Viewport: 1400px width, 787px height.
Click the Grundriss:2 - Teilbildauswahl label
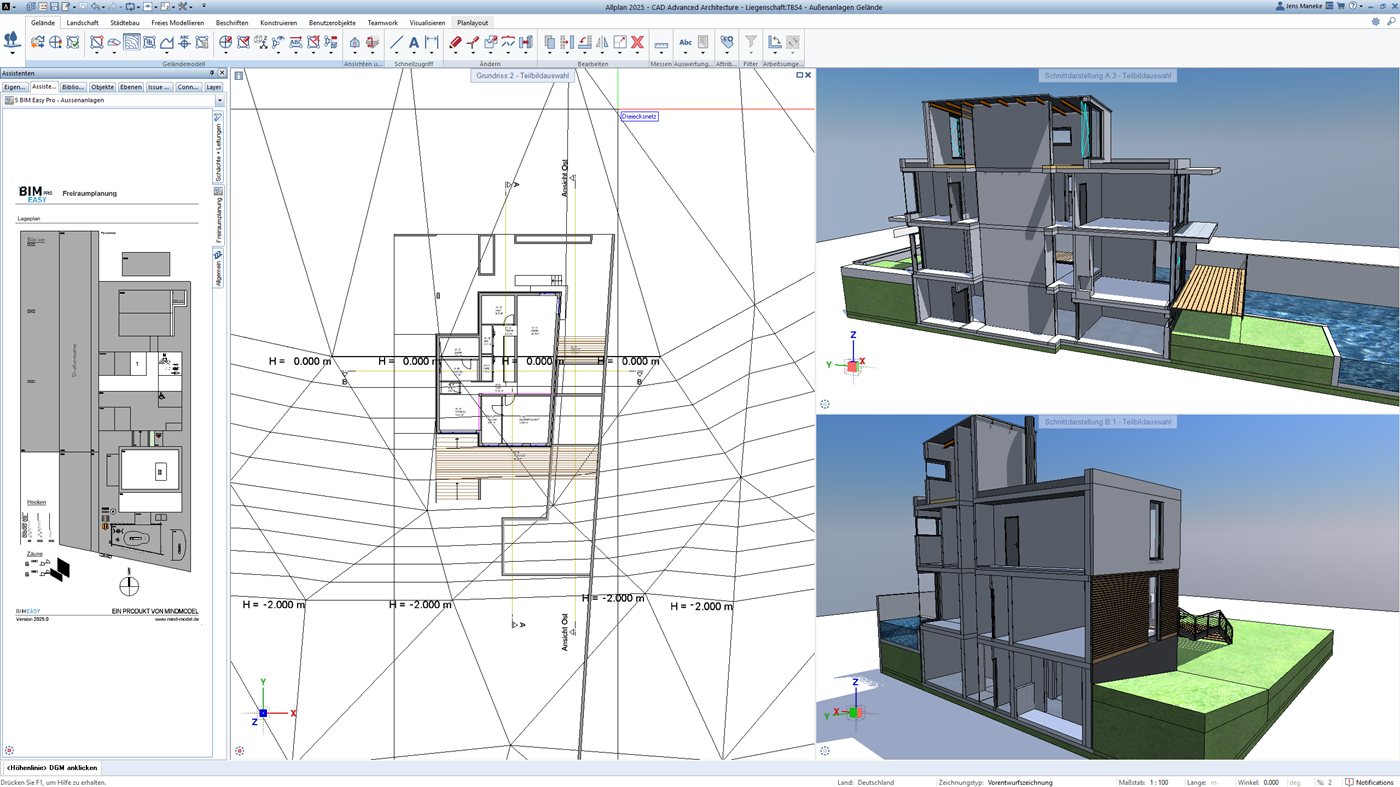pyautogui.click(x=523, y=75)
